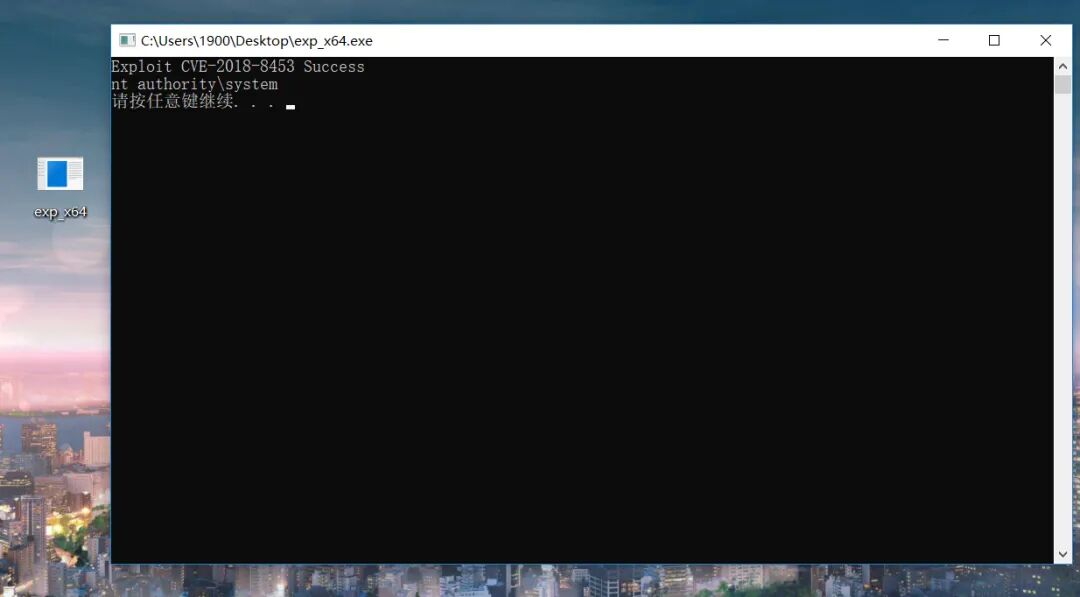This screenshot has height=597, width=1080.
Task: Click the title bar path C:\Users\1900\Desktop\exp_x64.exe
Action: click(x=257, y=41)
